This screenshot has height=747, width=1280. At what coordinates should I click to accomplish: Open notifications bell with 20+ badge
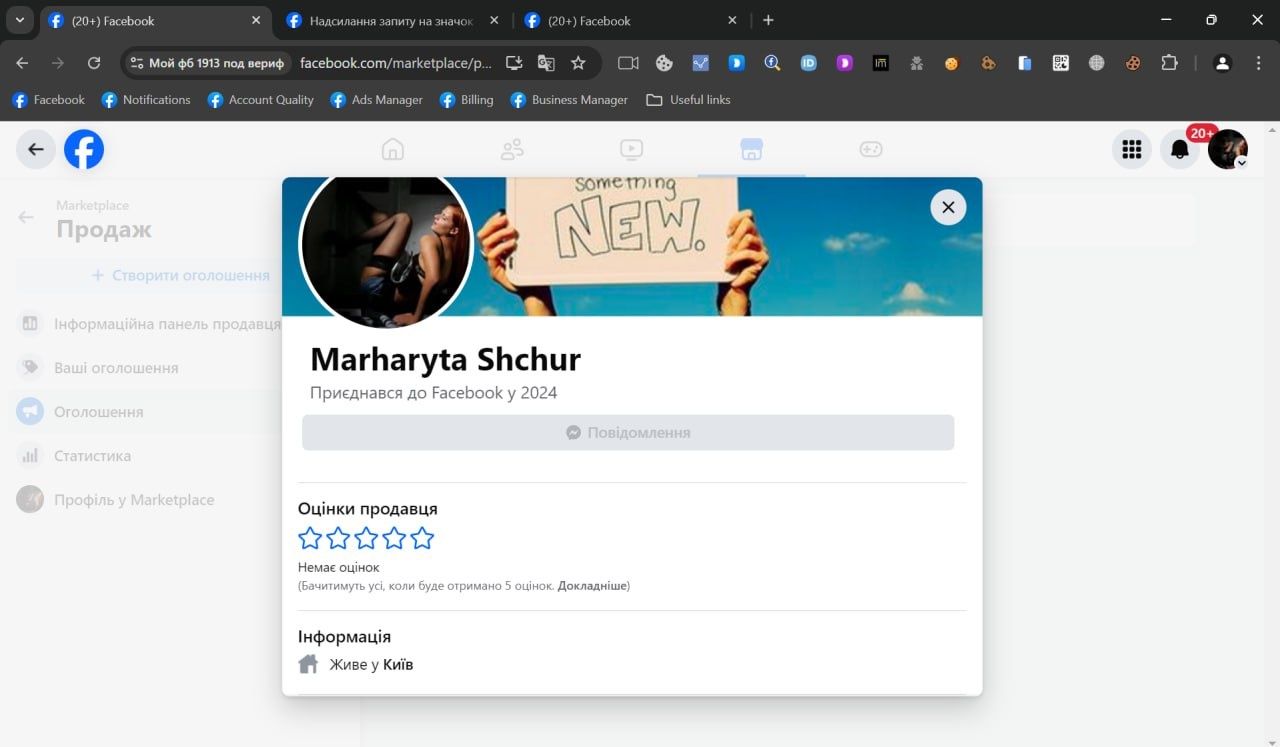click(1180, 149)
